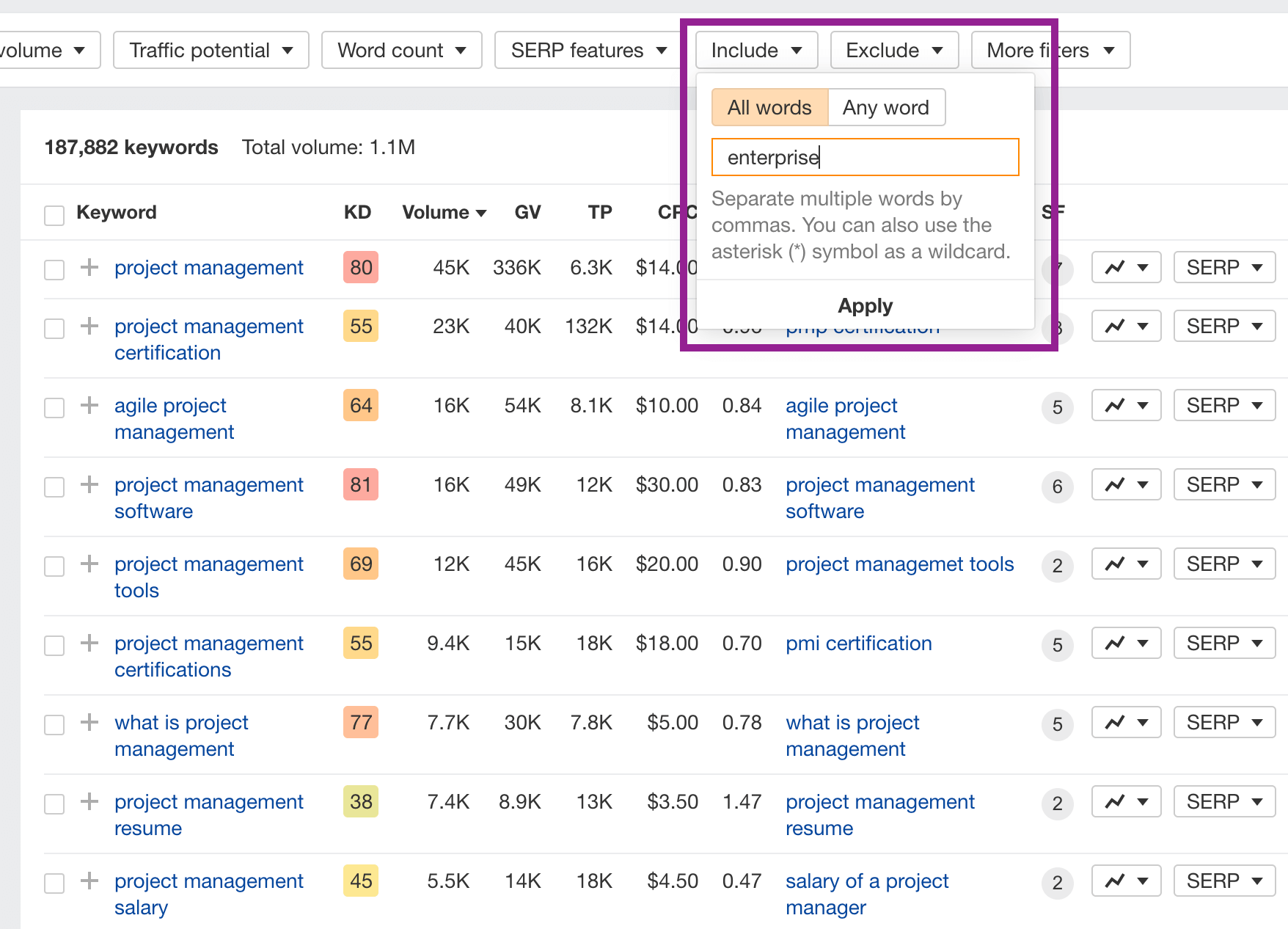Click the plus icon next to "what is project management"
Viewport: 1288px width, 929px height.
point(89,724)
